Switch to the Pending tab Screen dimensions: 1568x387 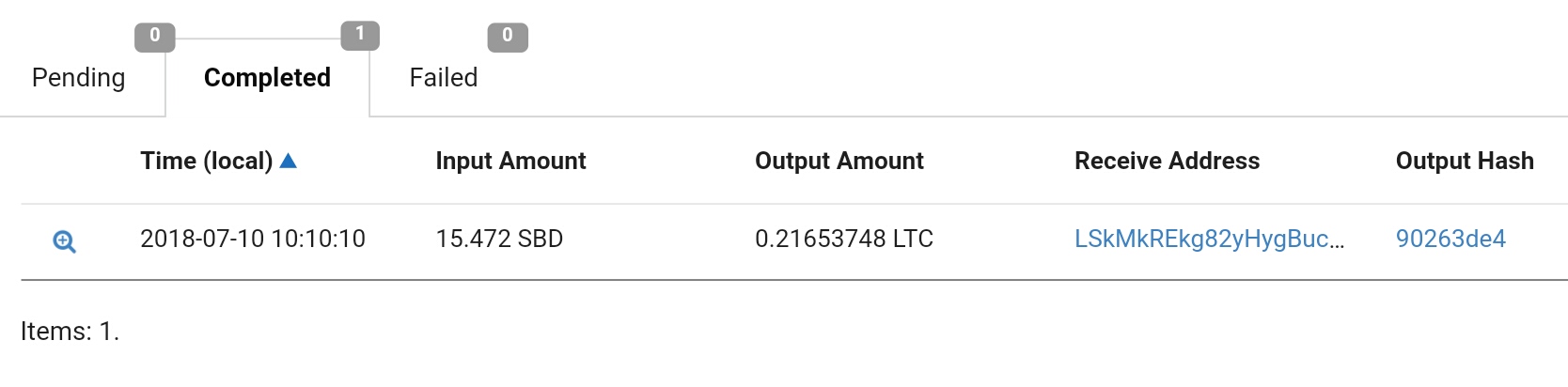point(79,77)
